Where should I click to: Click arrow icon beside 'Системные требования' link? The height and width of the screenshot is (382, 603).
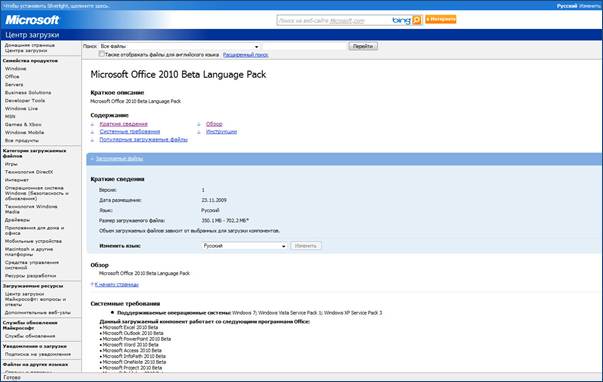coord(92,132)
